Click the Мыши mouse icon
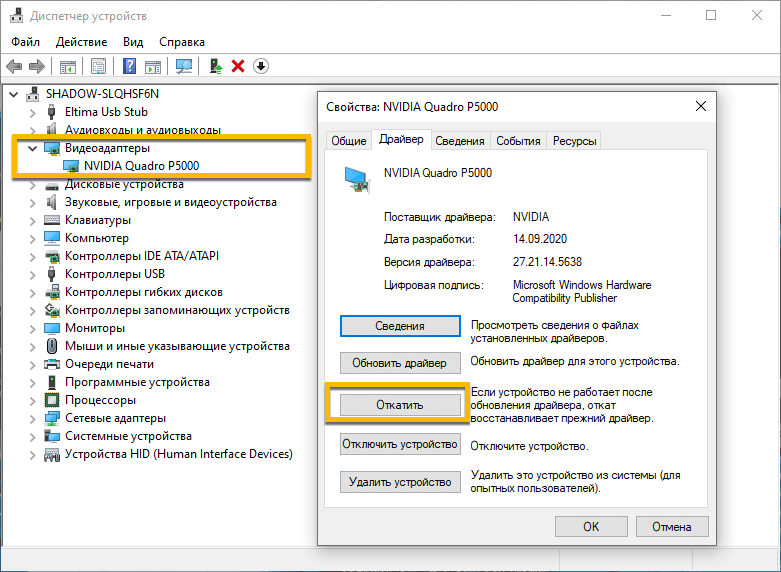This screenshot has width=781, height=572. click(x=52, y=346)
